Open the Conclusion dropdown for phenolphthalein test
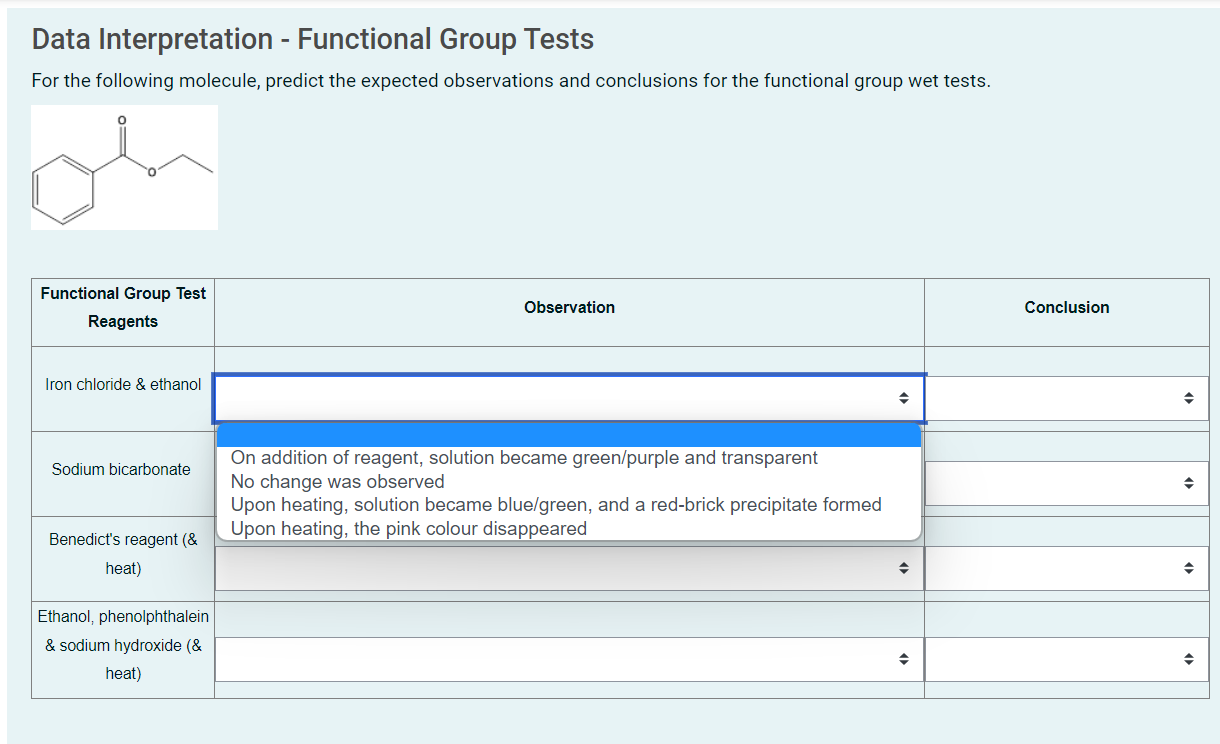The height and width of the screenshot is (744, 1220). 1066,658
